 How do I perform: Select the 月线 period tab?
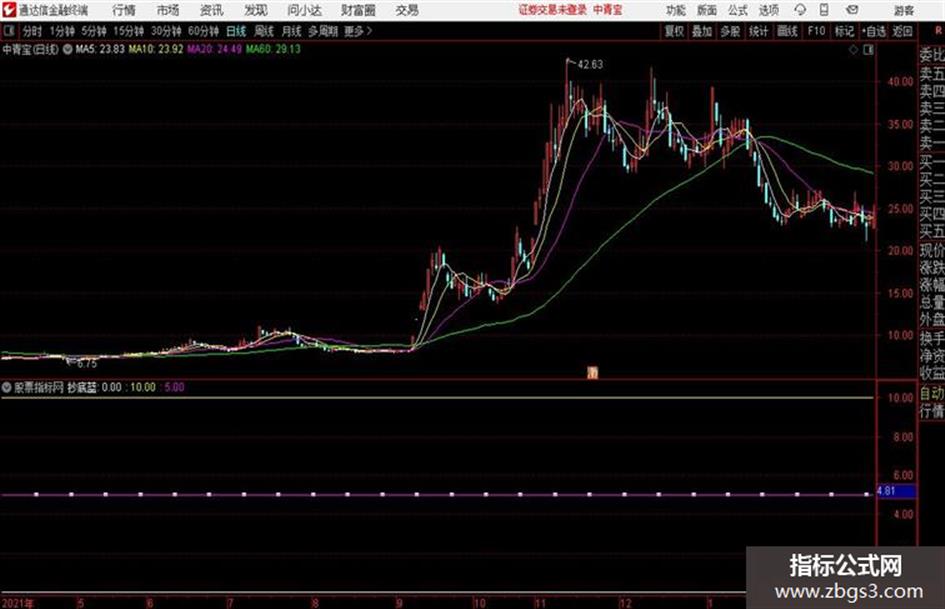[291, 31]
